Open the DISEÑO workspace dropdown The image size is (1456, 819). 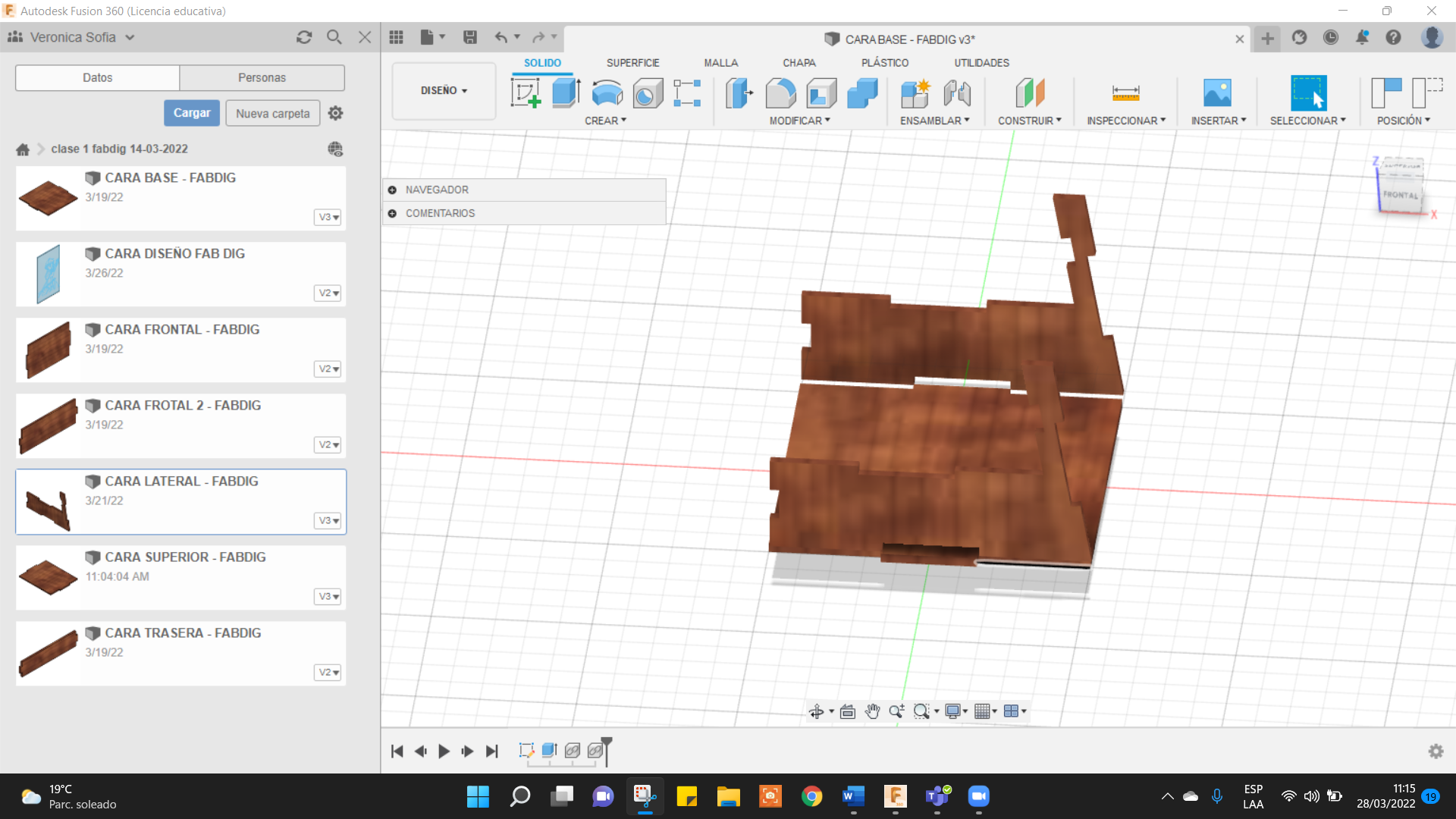point(444,90)
